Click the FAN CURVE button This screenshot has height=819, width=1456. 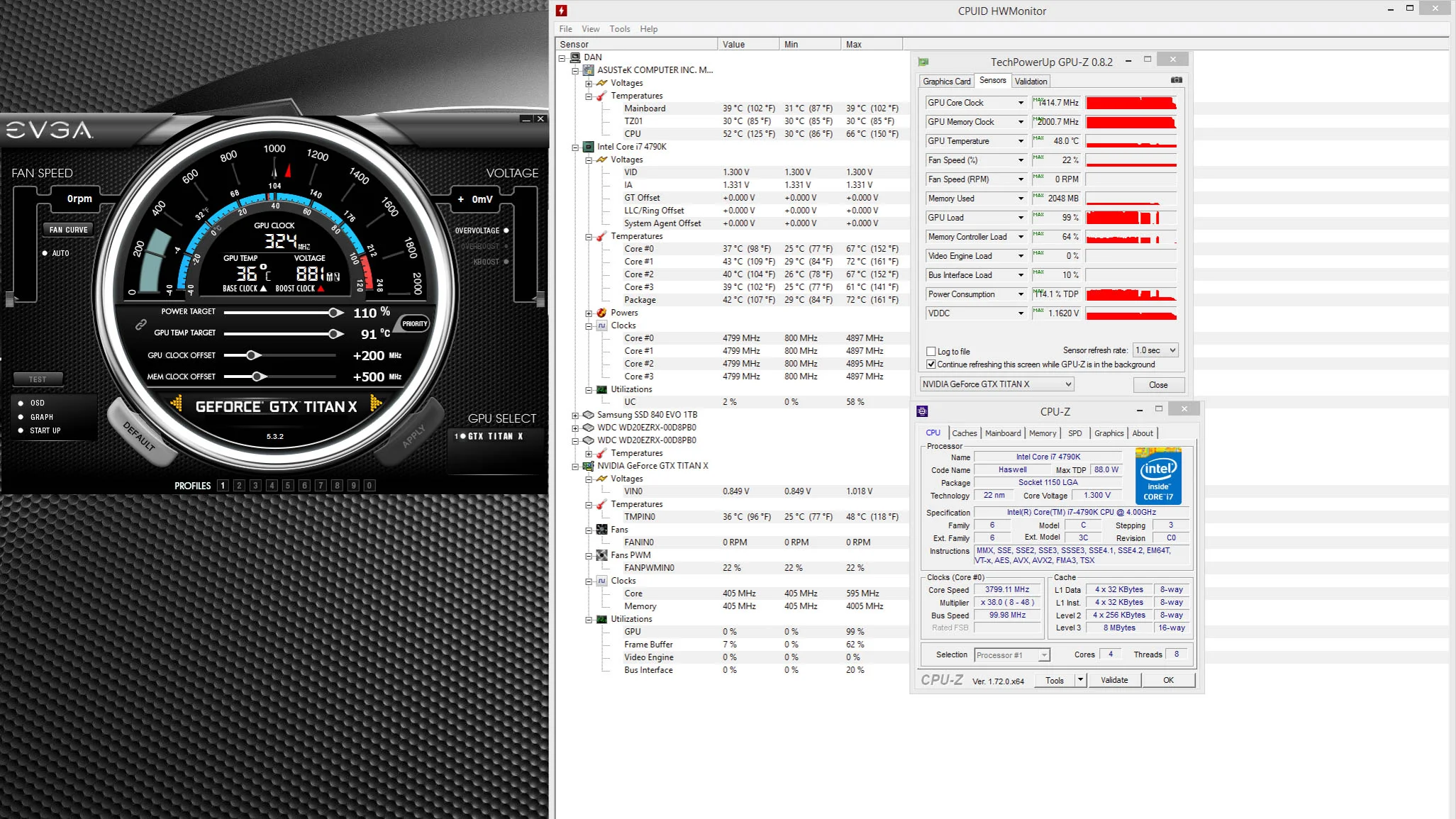(68, 230)
